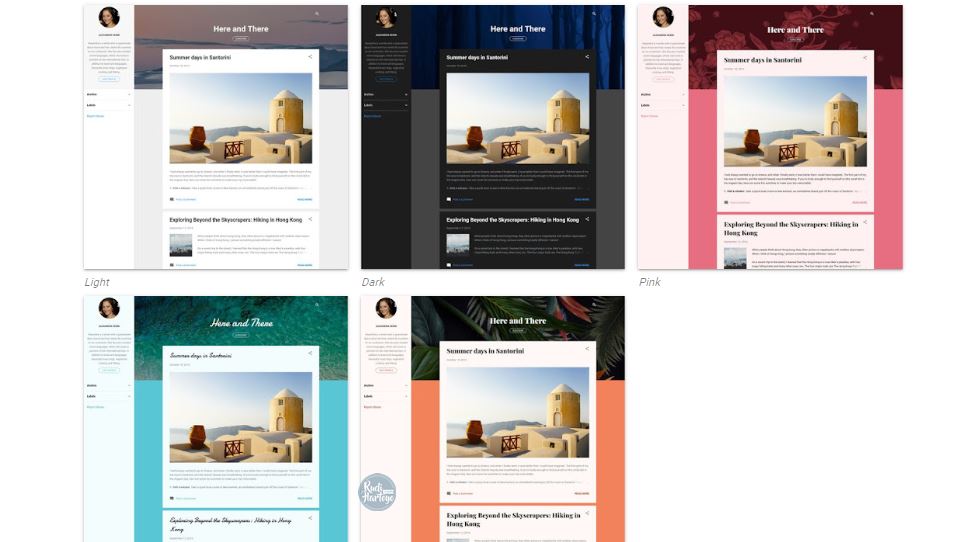Click the profile avatar in the Dark preview
This screenshot has height=542, width=964.
click(x=386, y=17)
